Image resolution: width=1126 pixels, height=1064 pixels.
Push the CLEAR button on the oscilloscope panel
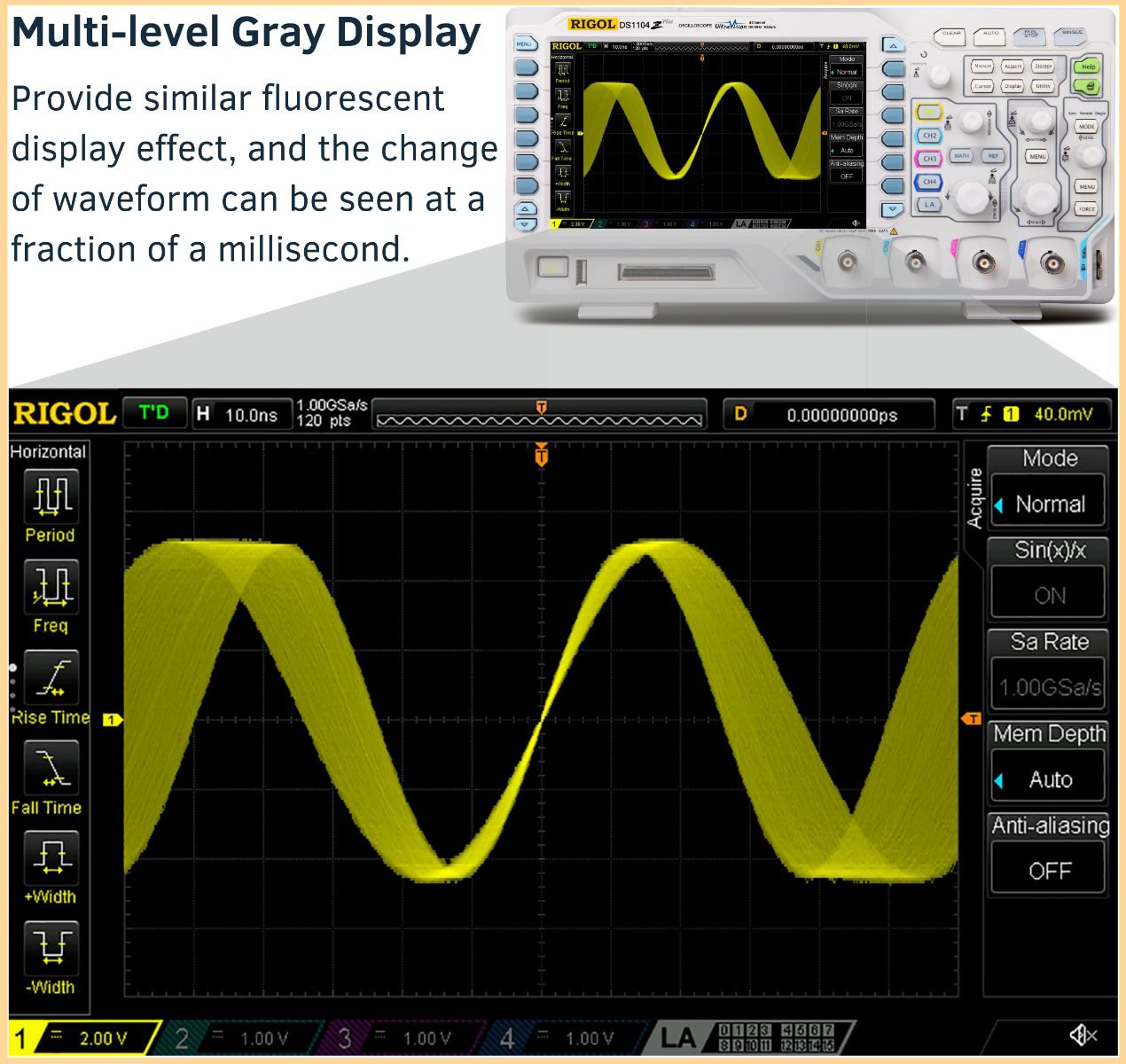[950, 35]
